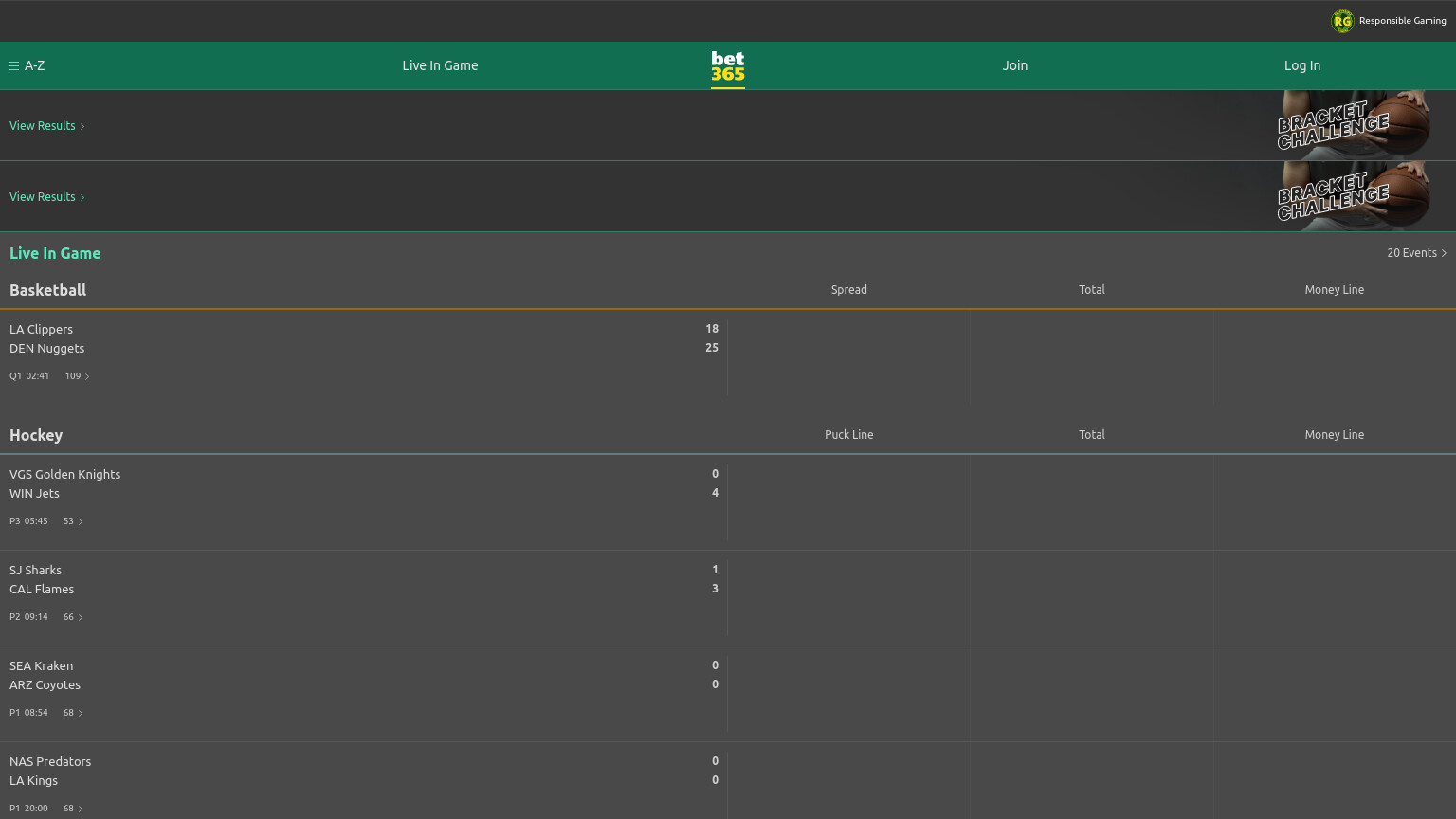This screenshot has height=819, width=1456.
Task: Click the P2 09:14 game clock
Action: tap(28, 617)
